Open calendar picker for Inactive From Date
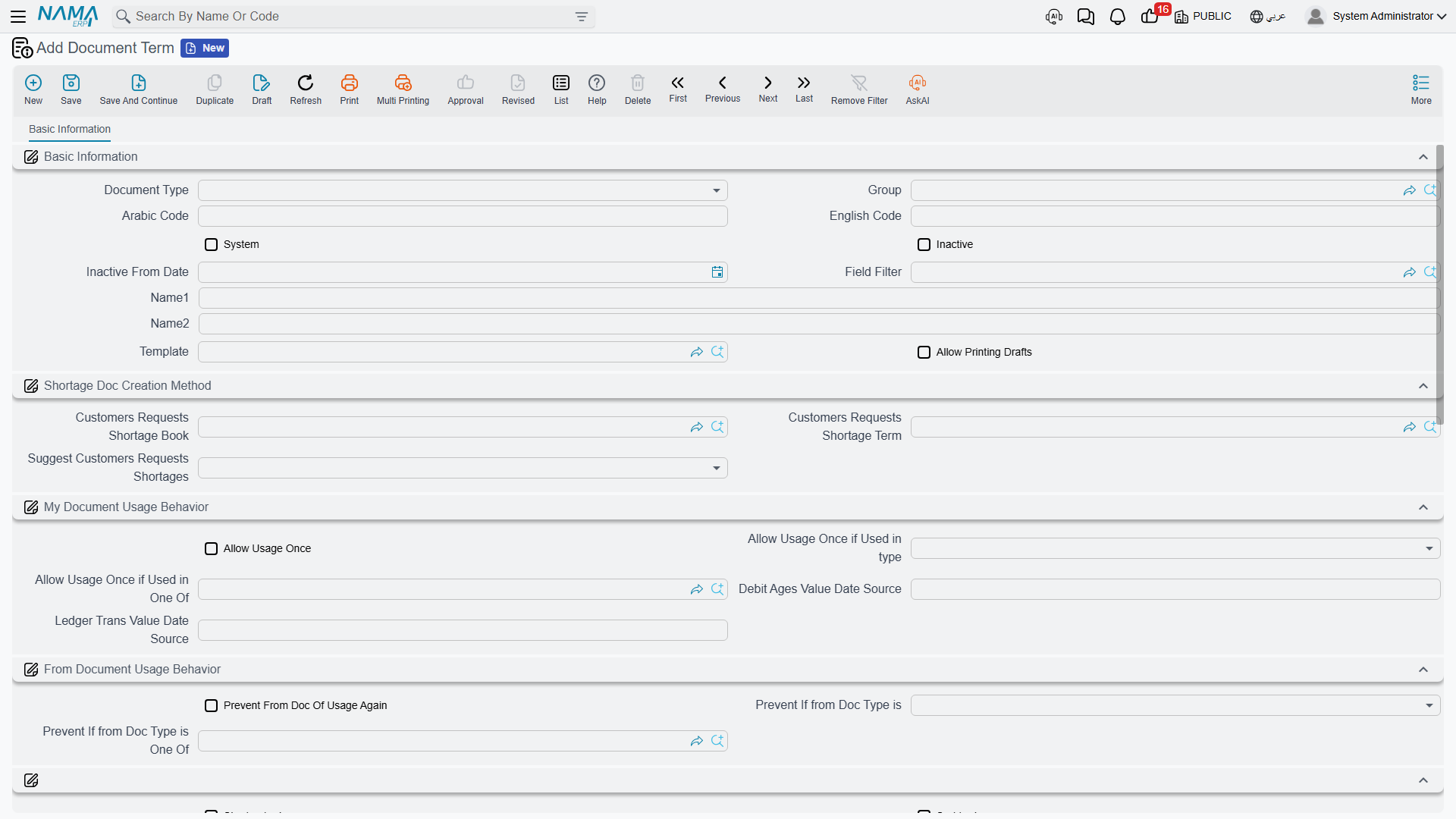The image size is (1456, 819). (x=717, y=272)
